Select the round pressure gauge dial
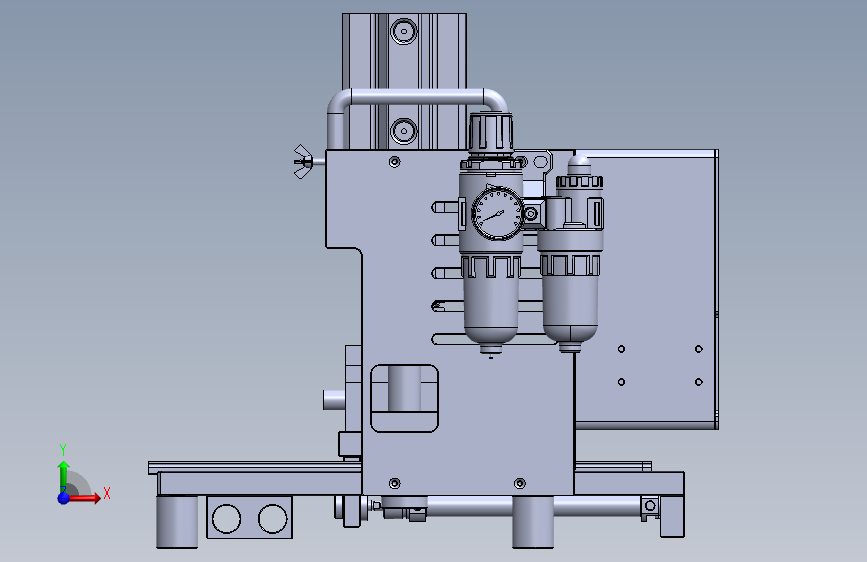The width and height of the screenshot is (867, 562). [497, 214]
